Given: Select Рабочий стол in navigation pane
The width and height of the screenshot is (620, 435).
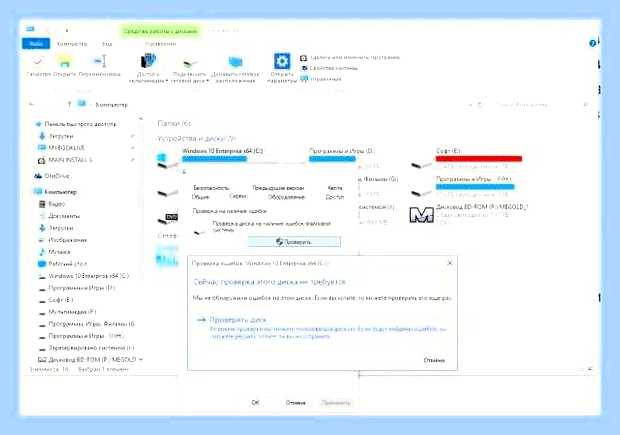Looking at the screenshot, I should pos(62,264).
